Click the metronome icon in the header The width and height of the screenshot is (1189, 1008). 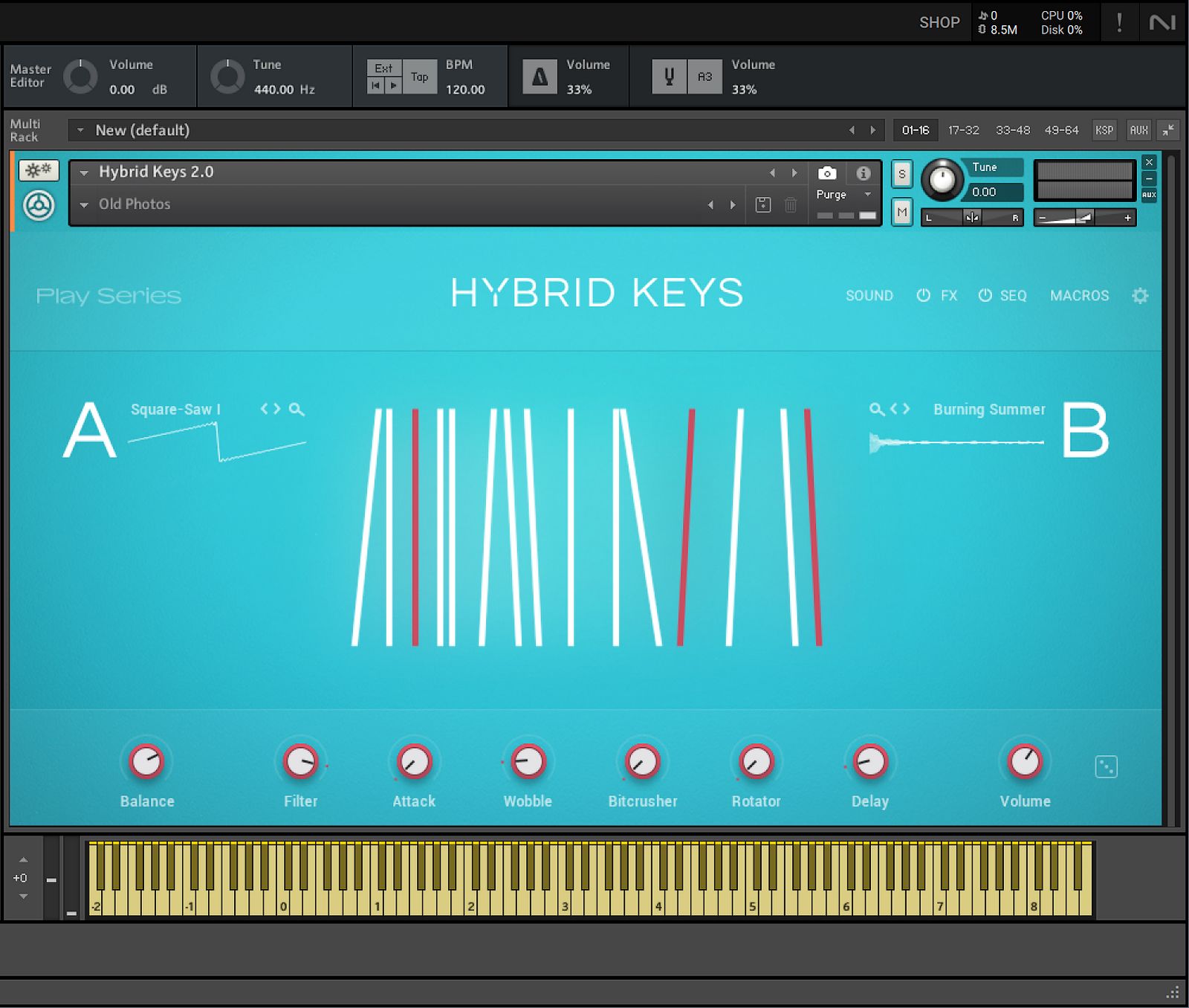(540, 76)
